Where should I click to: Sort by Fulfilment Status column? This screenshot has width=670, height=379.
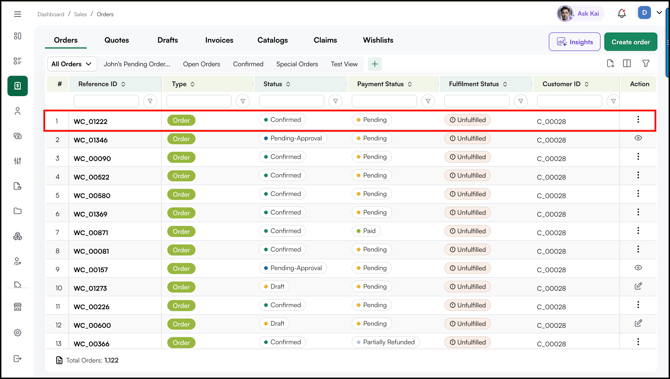click(x=505, y=84)
